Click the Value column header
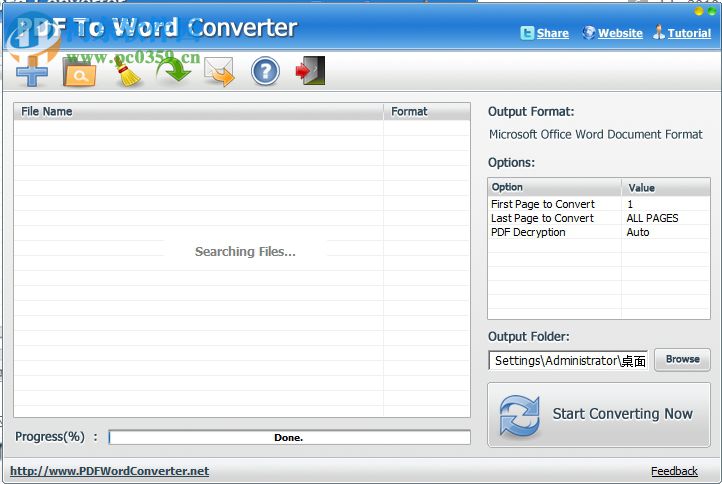 [x=666, y=187]
